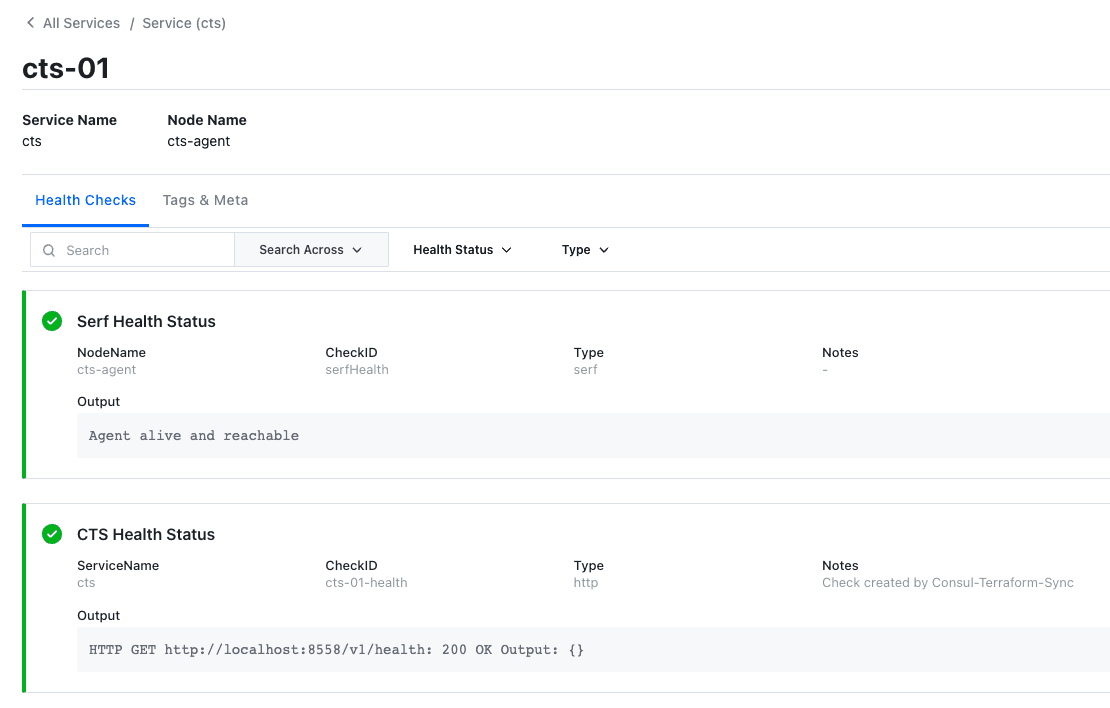1110x708 pixels.
Task: Click the 'Check created by Consul-Terraform-Sync' note
Action: pos(947,583)
